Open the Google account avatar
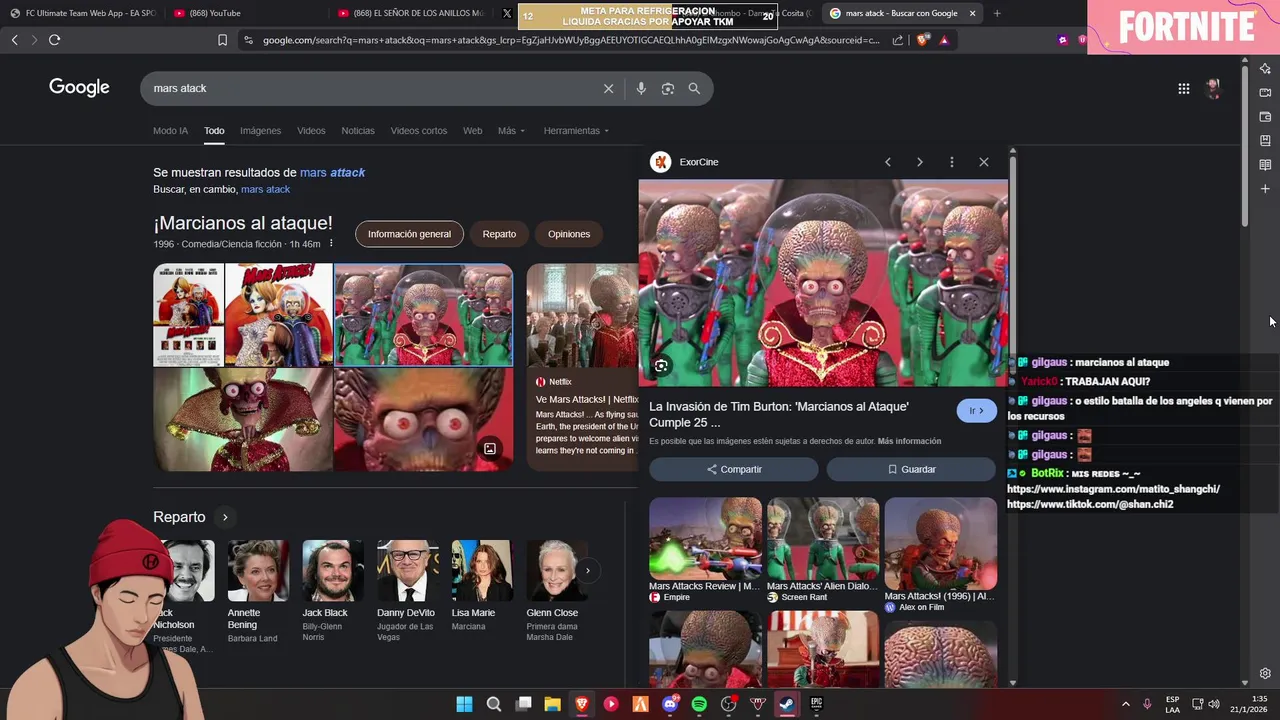The image size is (1280, 720). (1213, 88)
